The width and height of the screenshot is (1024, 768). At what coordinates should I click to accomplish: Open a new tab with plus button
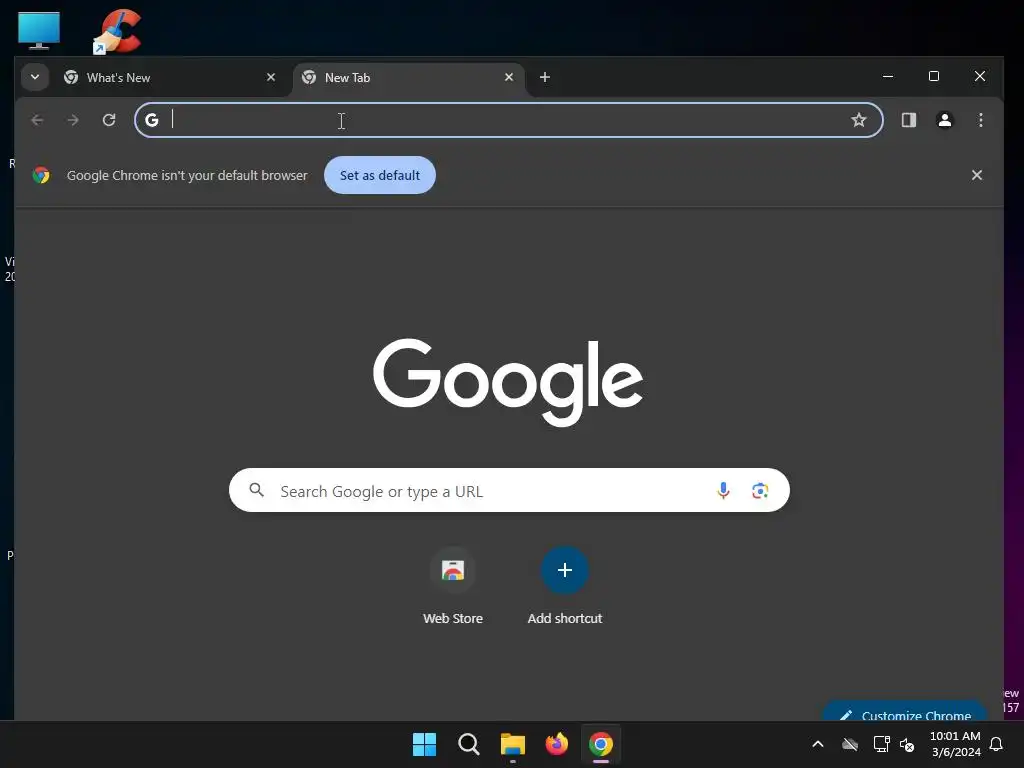(x=545, y=77)
